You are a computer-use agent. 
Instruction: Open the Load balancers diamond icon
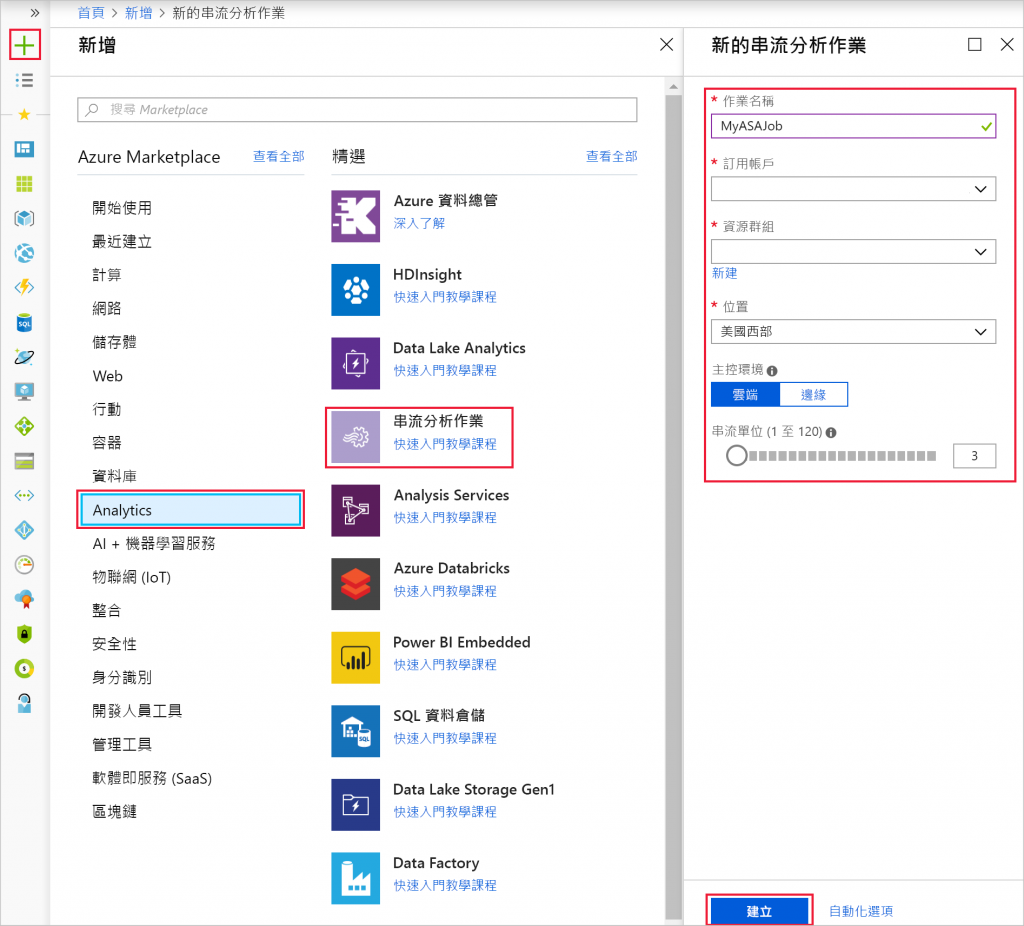click(x=24, y=426)
